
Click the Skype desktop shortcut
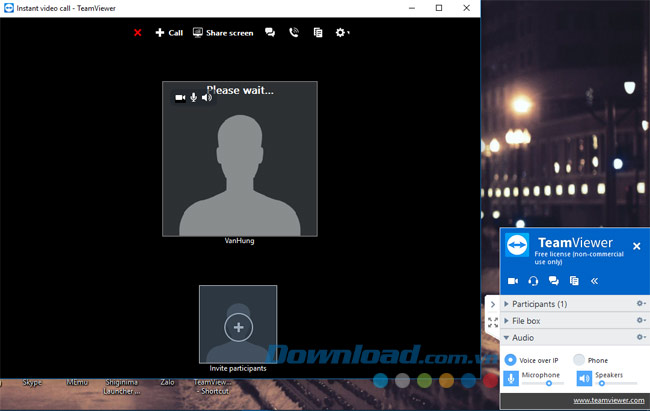(32, 383)
